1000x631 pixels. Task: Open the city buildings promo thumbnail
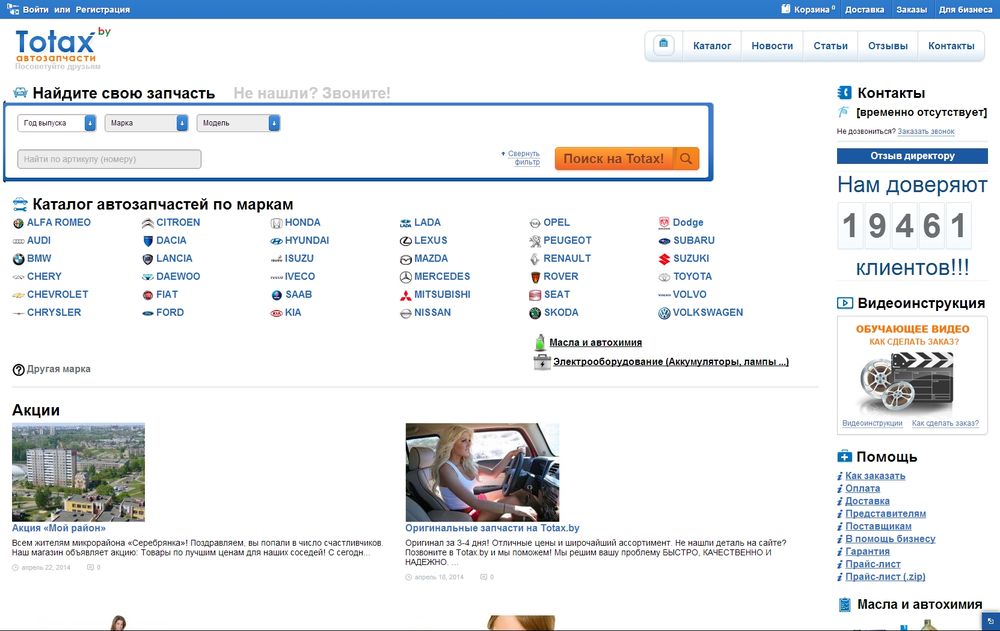(78, 472)
